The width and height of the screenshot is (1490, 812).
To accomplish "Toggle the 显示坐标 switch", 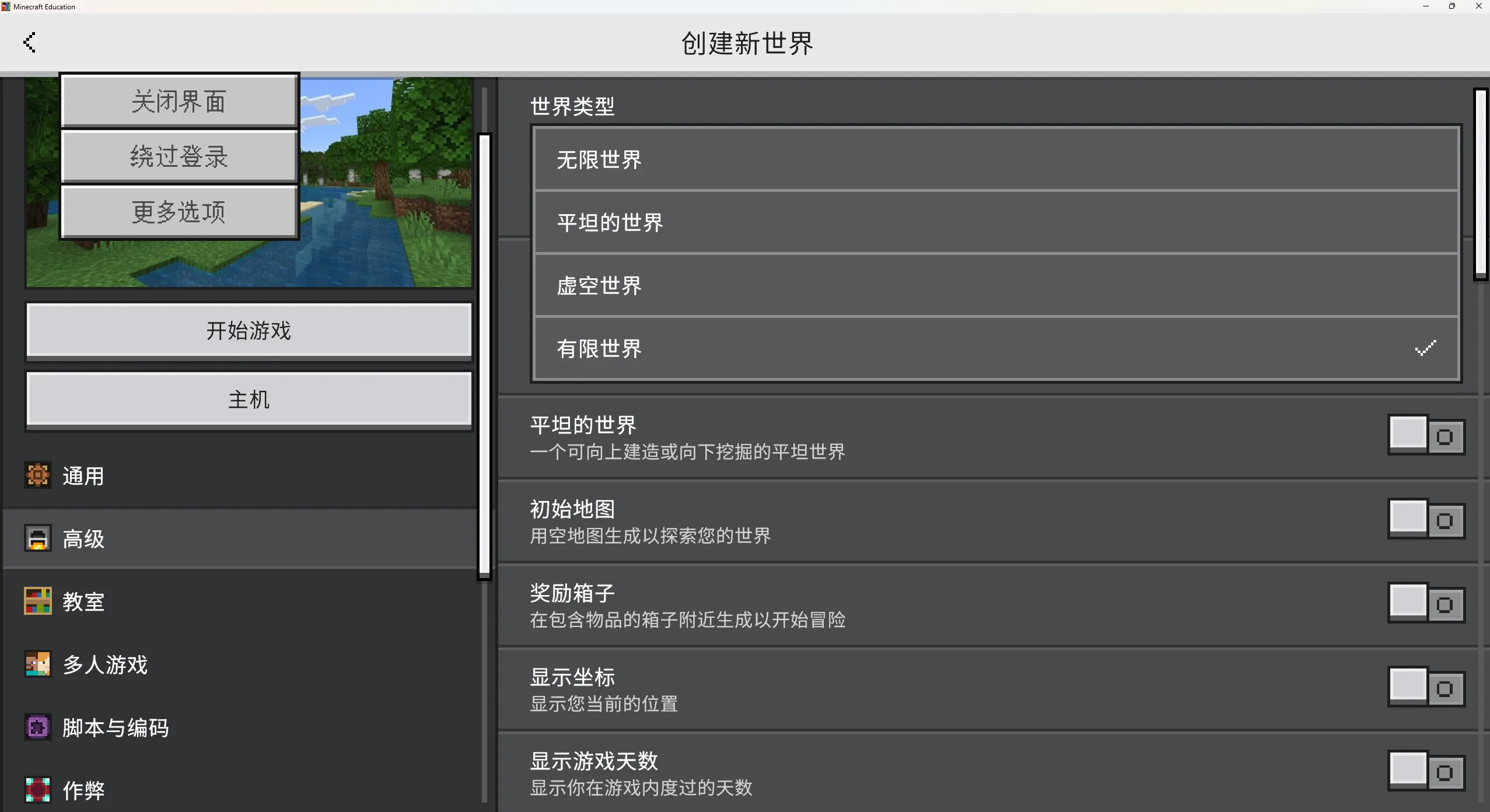I will coord(1426,687).
